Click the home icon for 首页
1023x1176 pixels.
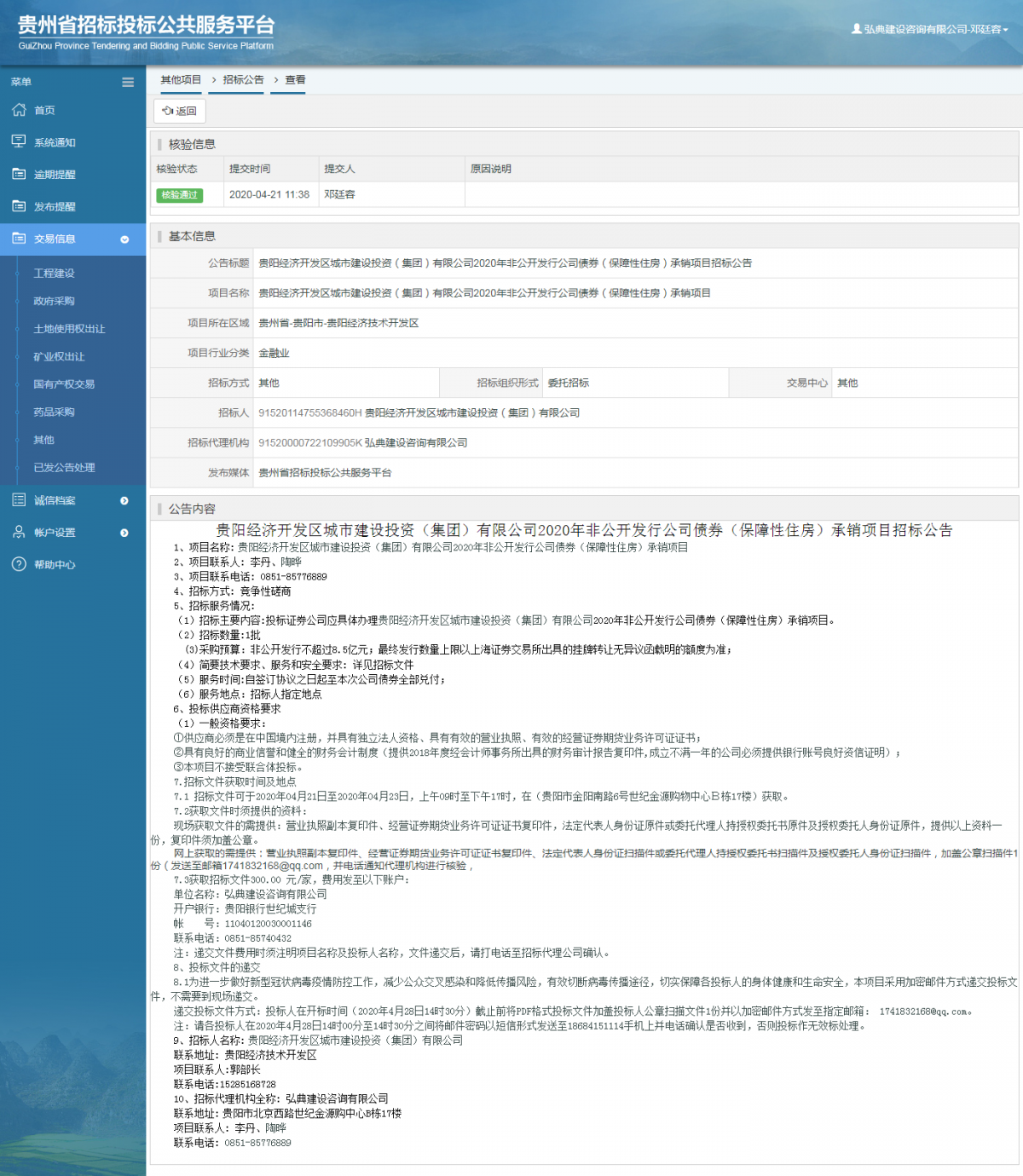pos(19,110)
